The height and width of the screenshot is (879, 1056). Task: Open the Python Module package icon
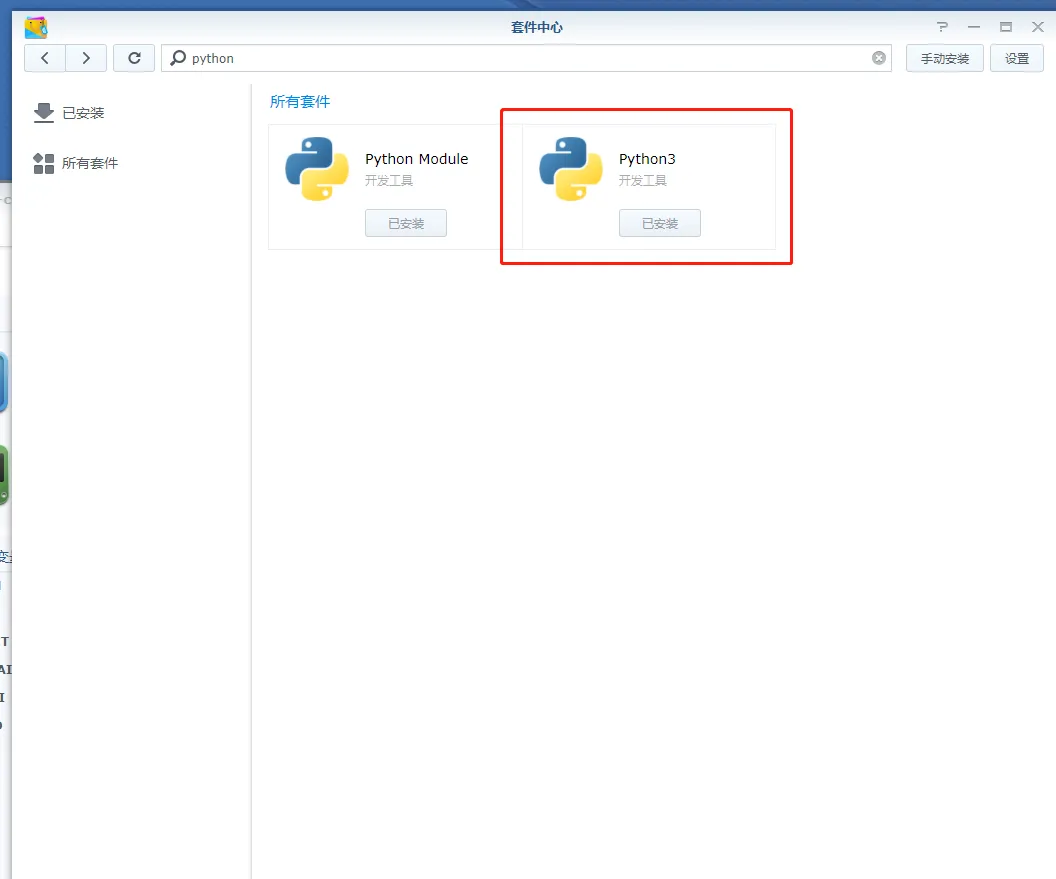coord(317,168)
